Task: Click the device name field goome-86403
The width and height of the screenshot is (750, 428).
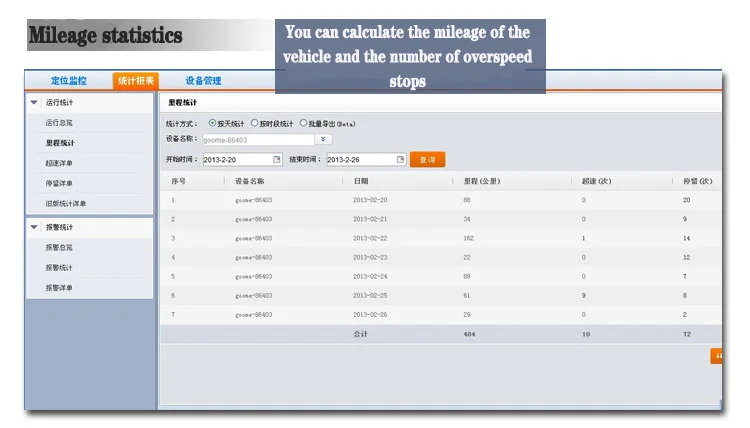Action: tap(258, 140)
